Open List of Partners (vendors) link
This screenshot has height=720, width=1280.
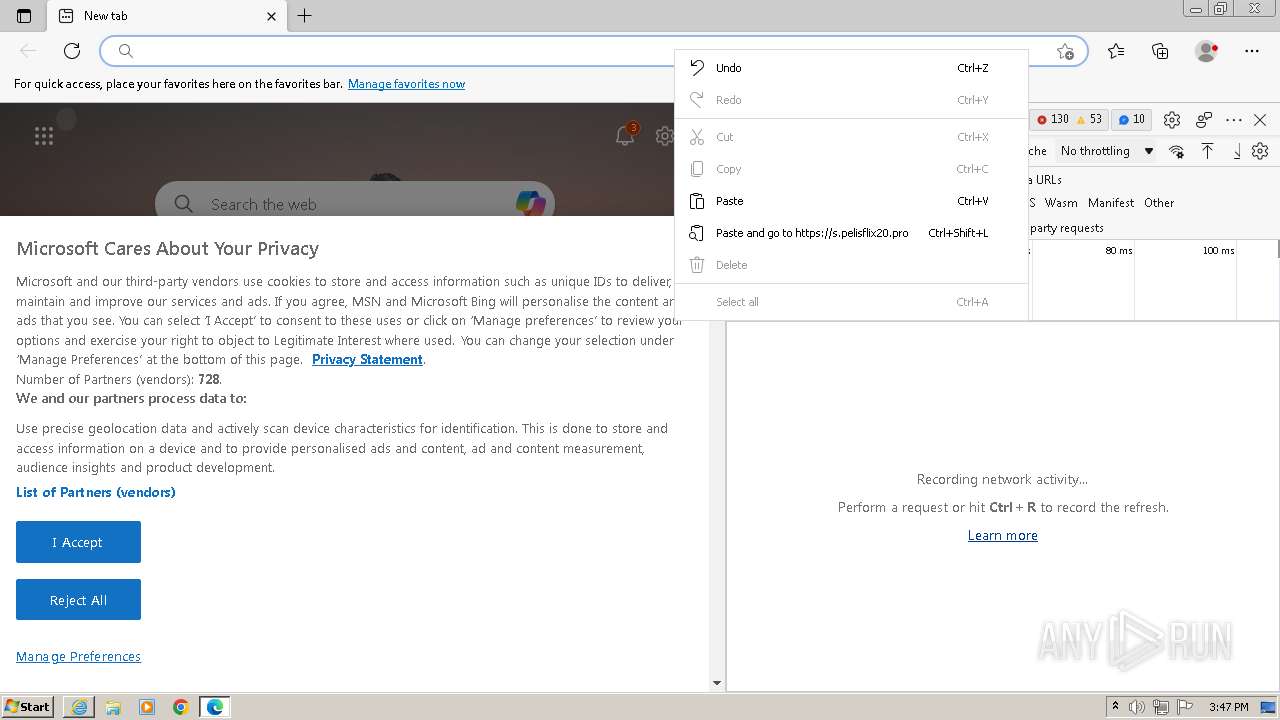tap(96, 492)
